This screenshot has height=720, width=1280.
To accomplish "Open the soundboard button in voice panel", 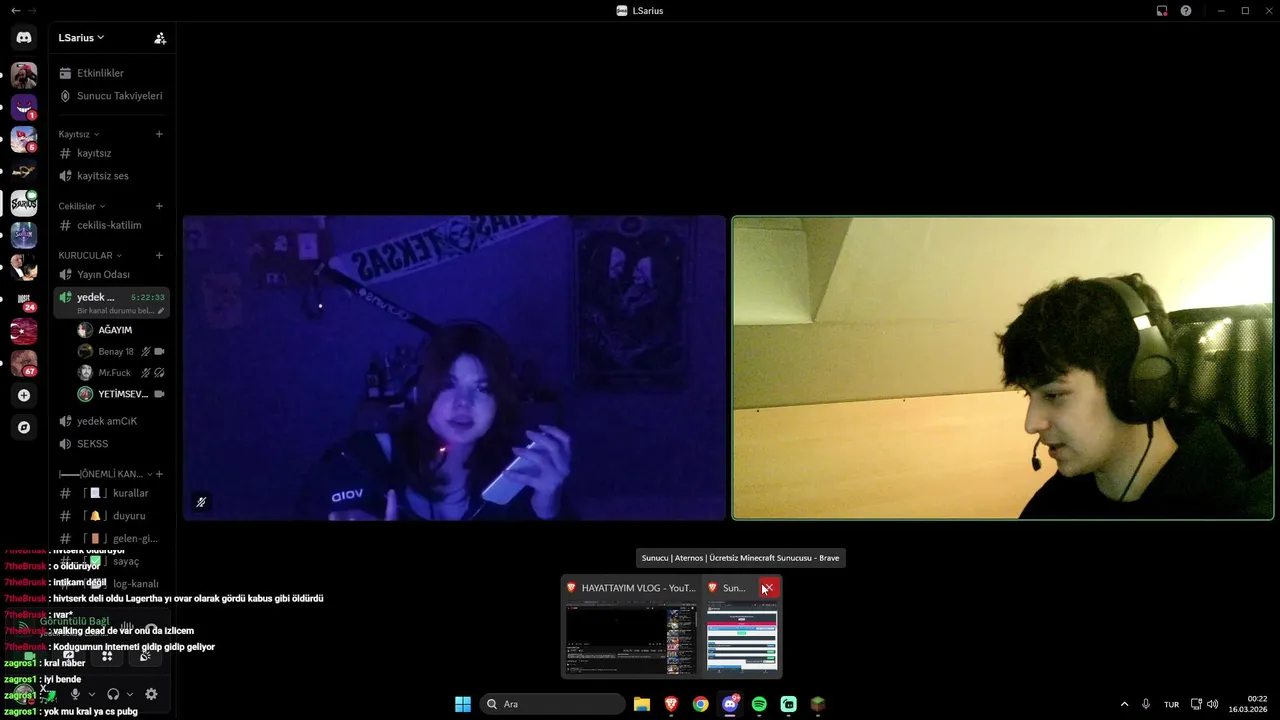I will pos(145,656).
